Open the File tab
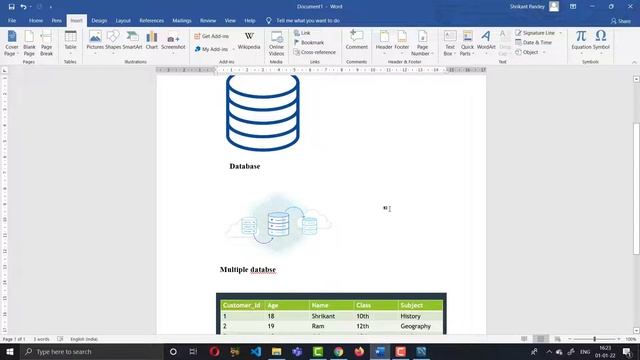The width and height of the screenshot is (640, 360). click(x=12, y=20)
